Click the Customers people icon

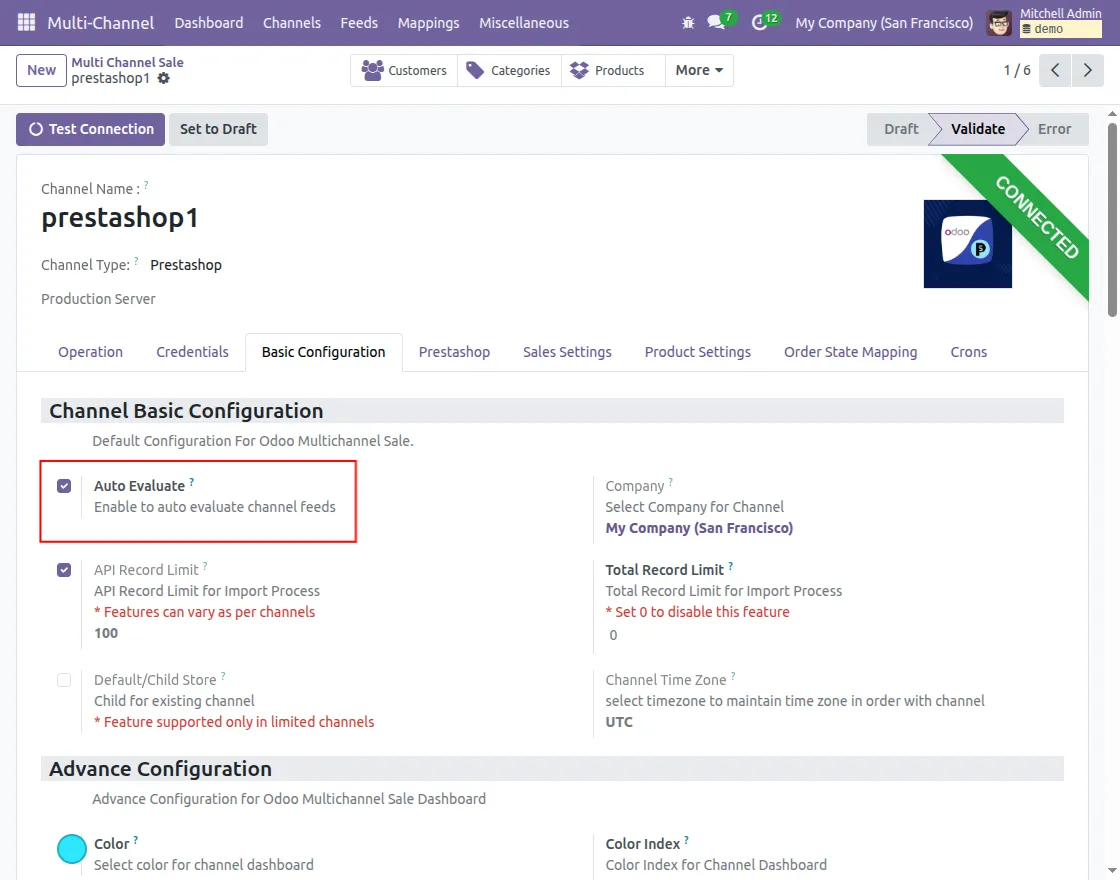pyautogui.click(x=372, y=70)
